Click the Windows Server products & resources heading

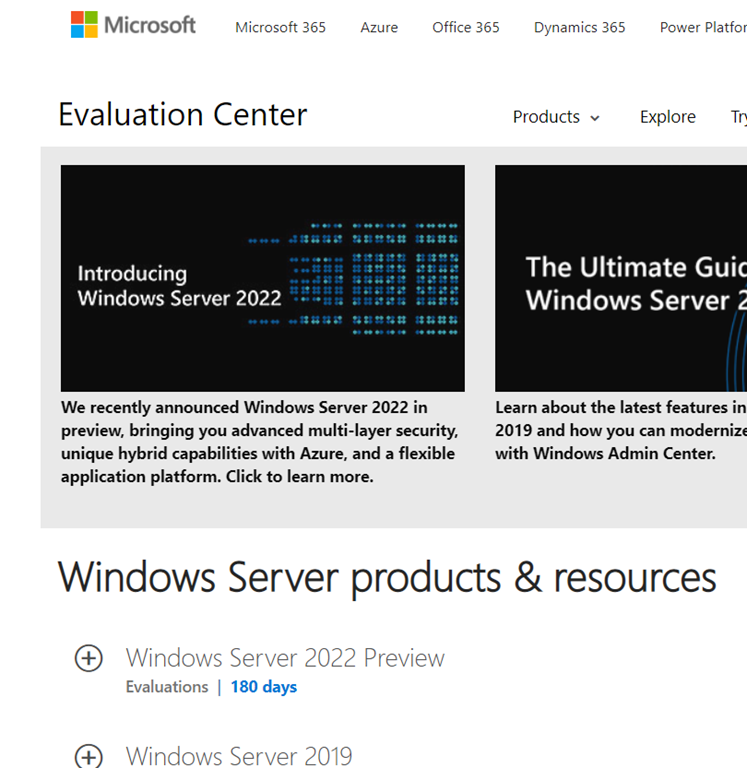(x=387, y=578)
